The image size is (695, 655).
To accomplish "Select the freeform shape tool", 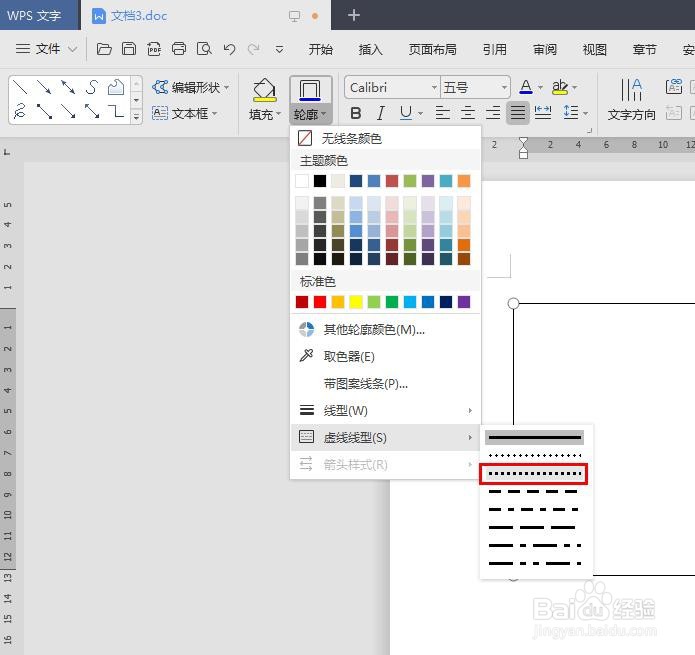I will 116,87.
